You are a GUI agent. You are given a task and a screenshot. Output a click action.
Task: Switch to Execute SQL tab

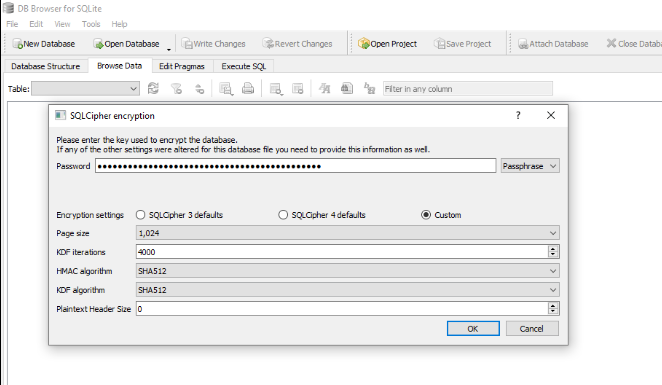(x=244, y=66)
